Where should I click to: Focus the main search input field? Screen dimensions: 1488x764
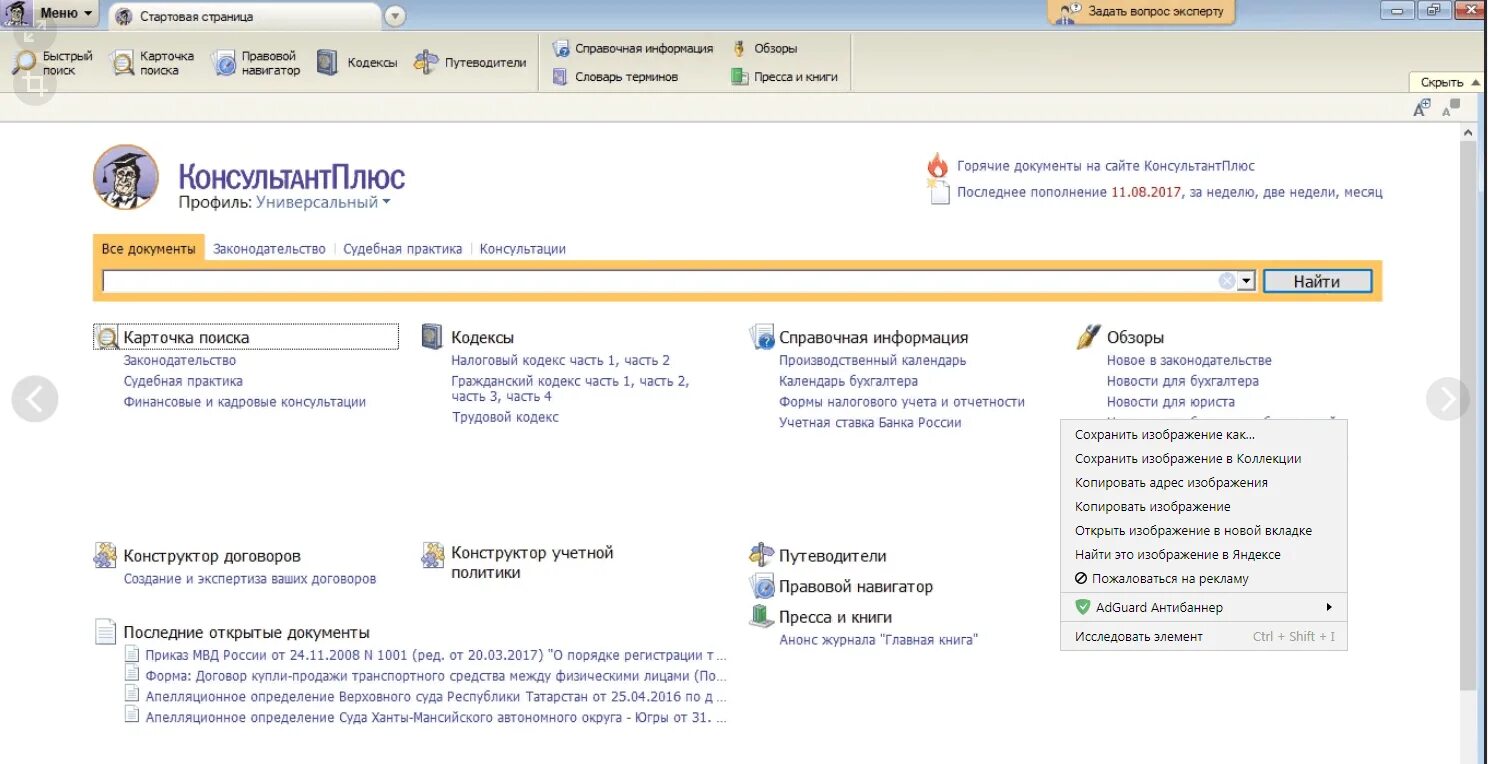660,282
